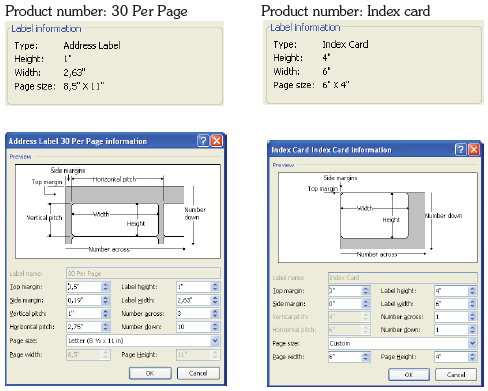488x391 pixels.
Task: Close the Address Label 30 Per Page dialog
Action: pos(217,141)
